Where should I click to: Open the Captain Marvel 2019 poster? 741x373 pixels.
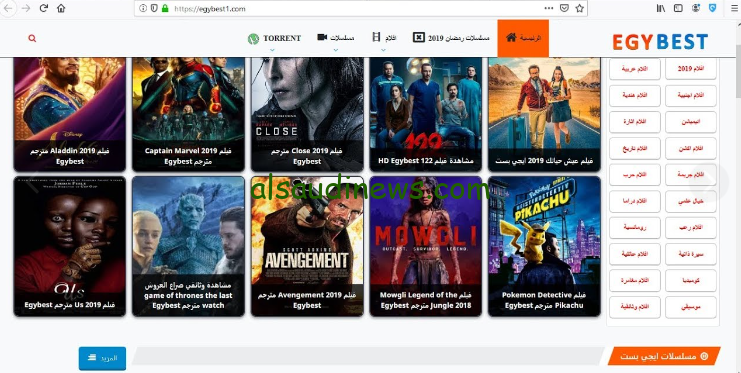click(x=189, y=114)
